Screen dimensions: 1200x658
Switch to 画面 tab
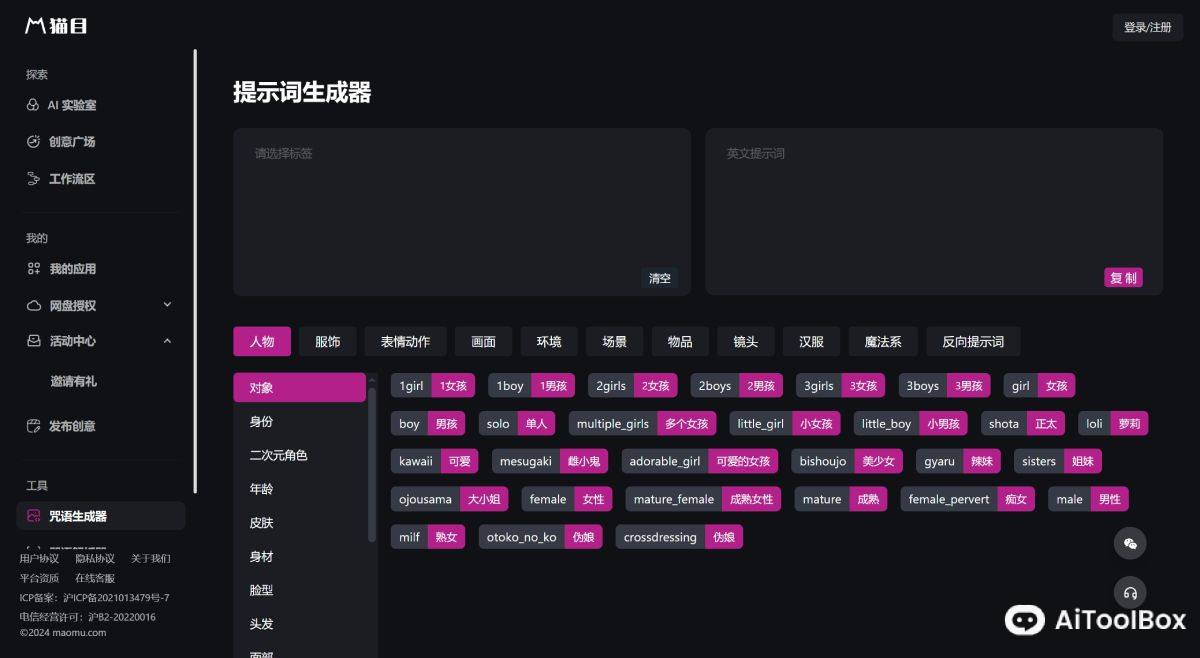[483, 341]
